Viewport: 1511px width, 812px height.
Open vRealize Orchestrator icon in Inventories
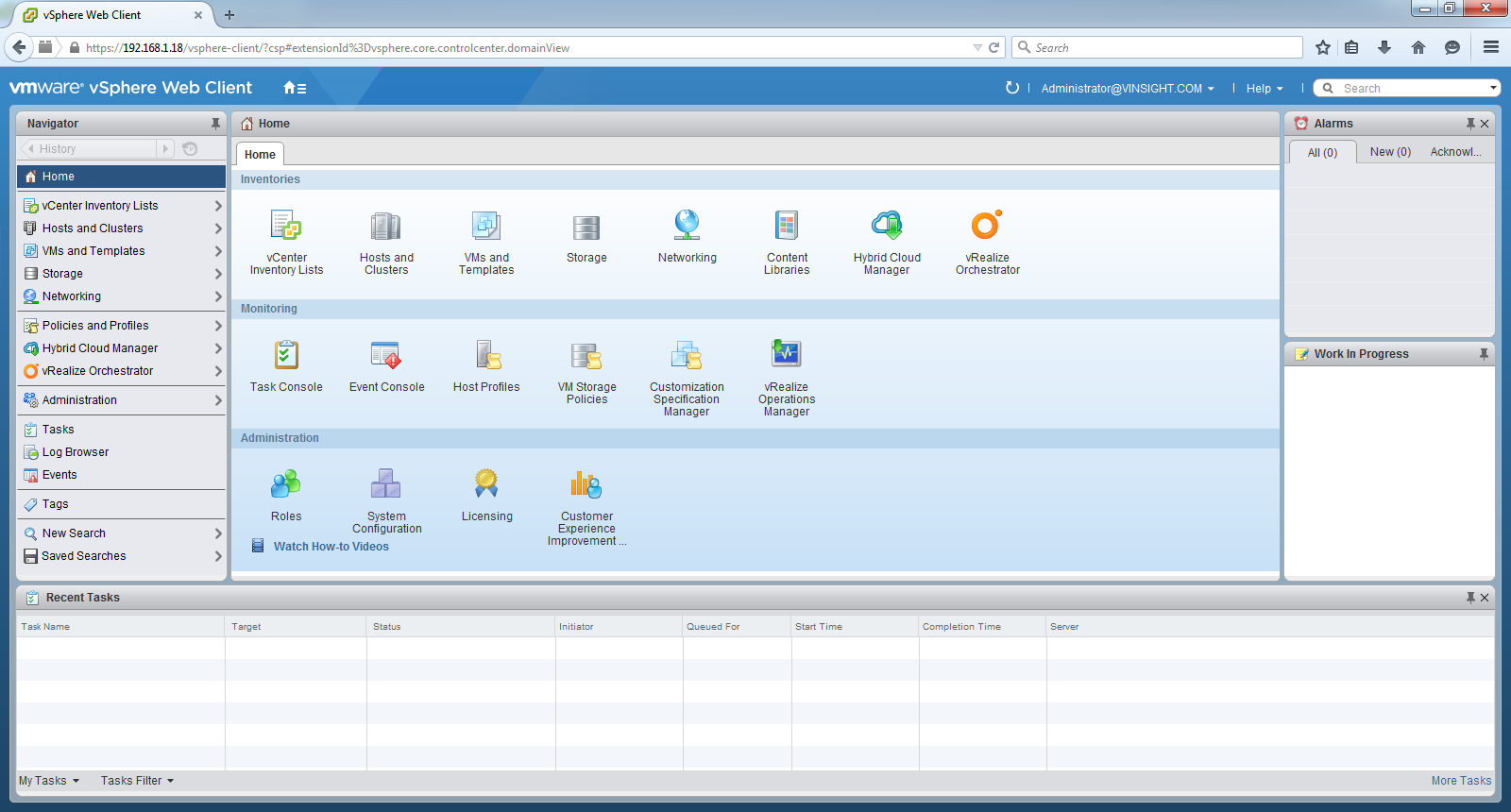click(x=987, y=225)
